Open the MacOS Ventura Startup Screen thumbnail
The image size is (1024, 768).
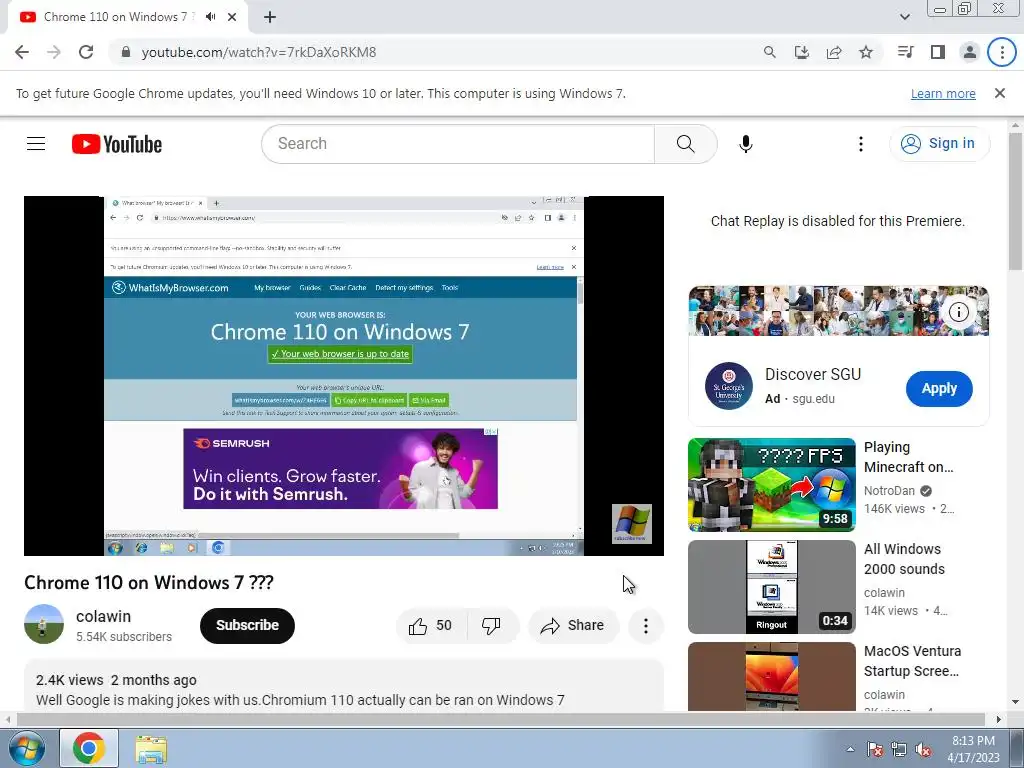[x=771, y=677]
